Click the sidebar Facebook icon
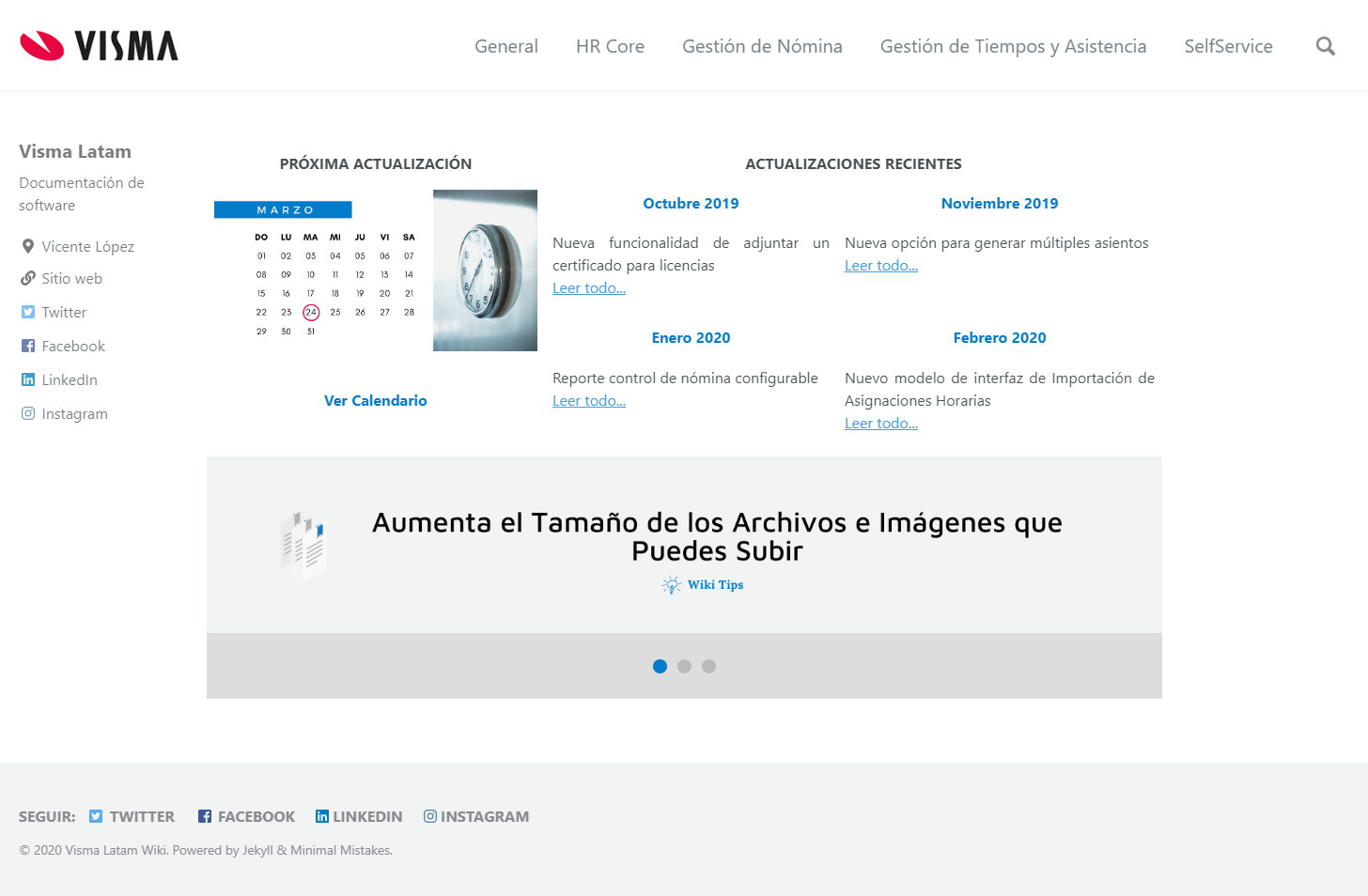This screenshot has height=896, width=1368. pyautogui.click(x=28, y=346)
